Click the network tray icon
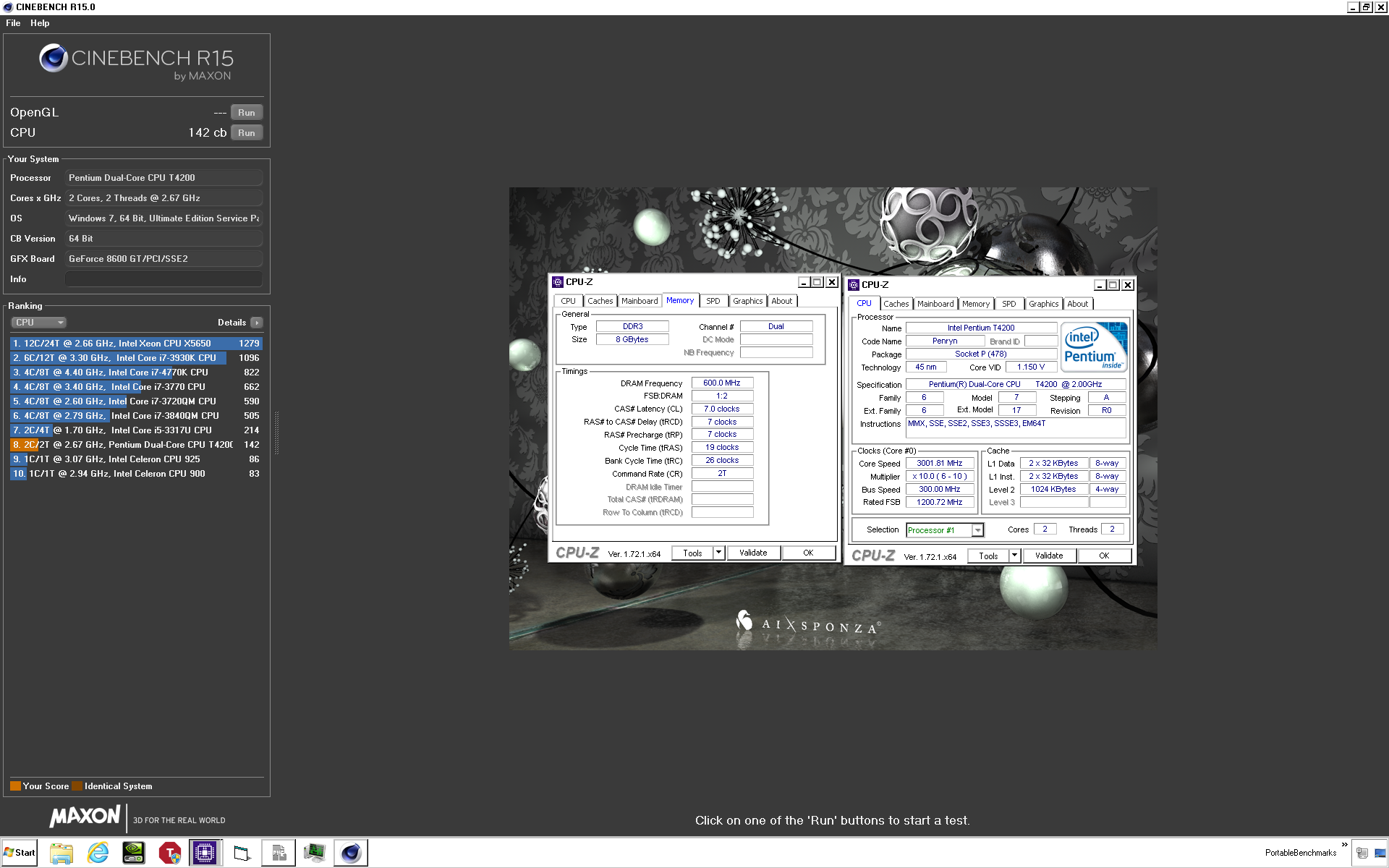The width and height of the screenshot is (1389, 868). [x=1362, y=853]
